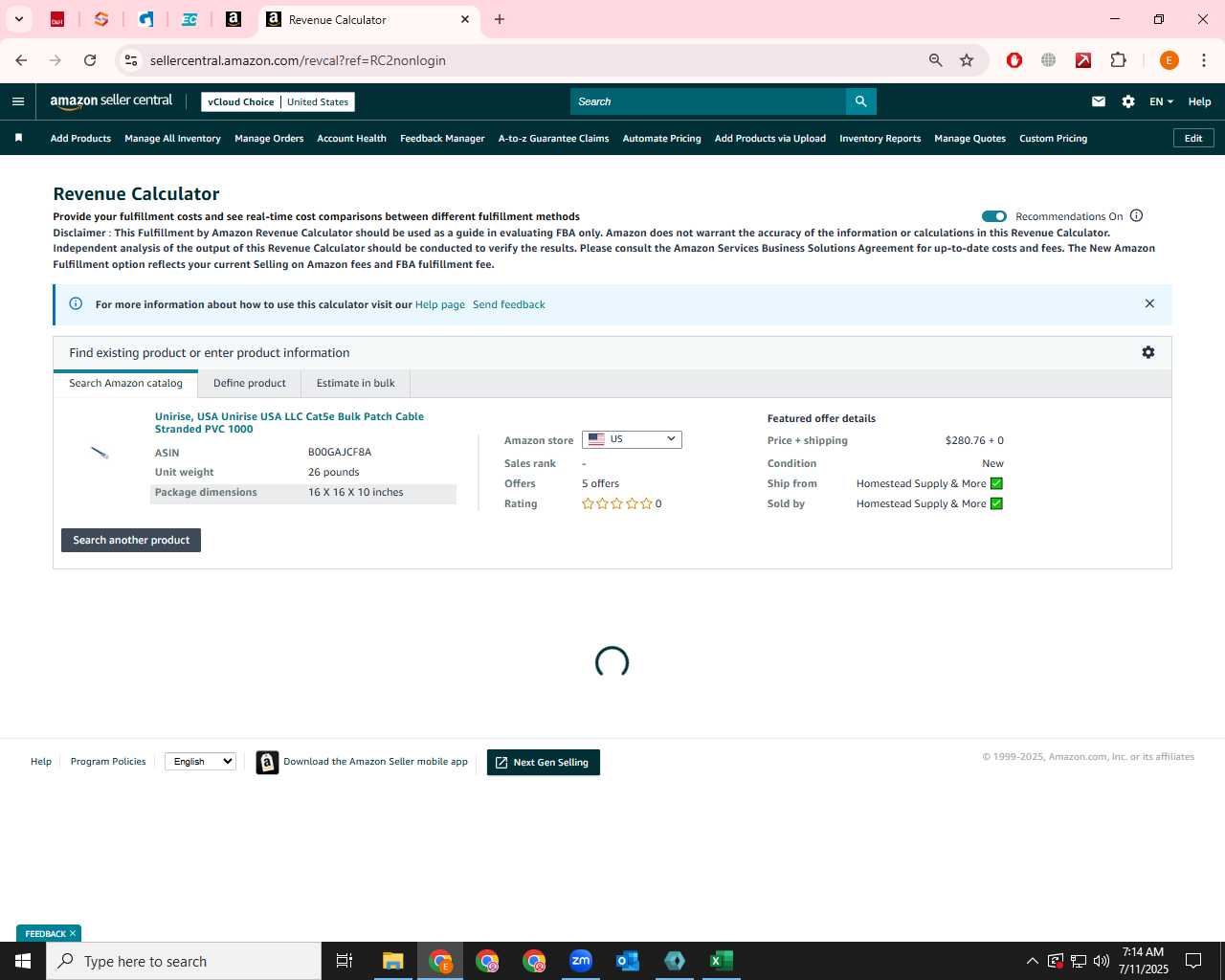Open vCloud Choice United States selector
This screenshot has height=980, width=1225.
click(278, 101)
